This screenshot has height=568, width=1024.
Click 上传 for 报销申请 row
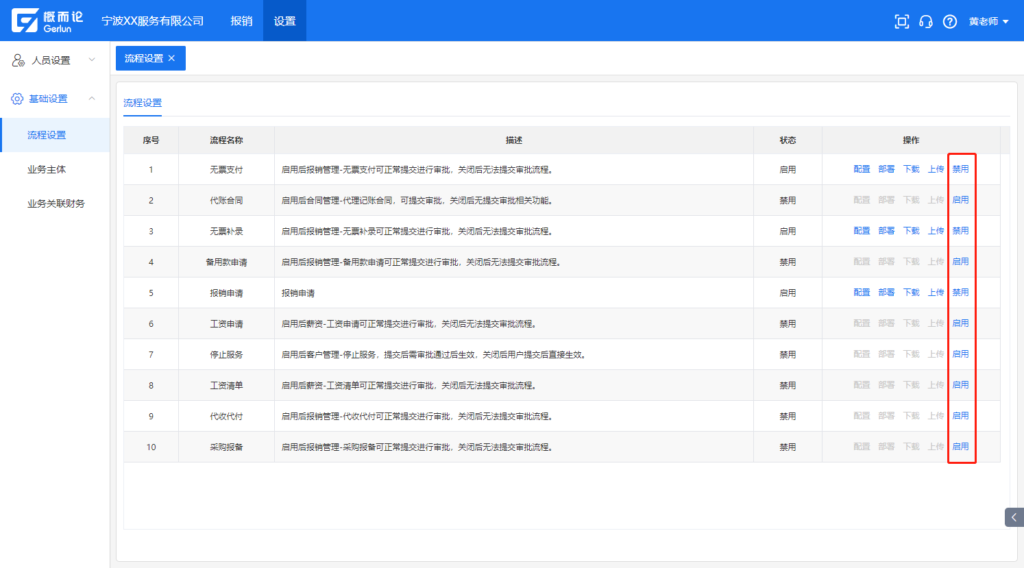click(936, 292)
